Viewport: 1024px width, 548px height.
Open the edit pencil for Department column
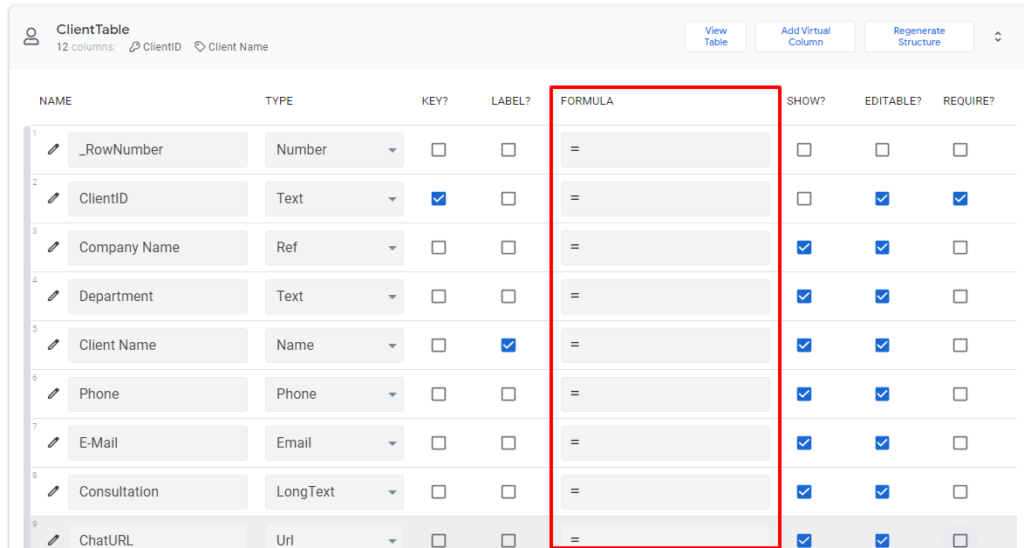tap(53, 296)
